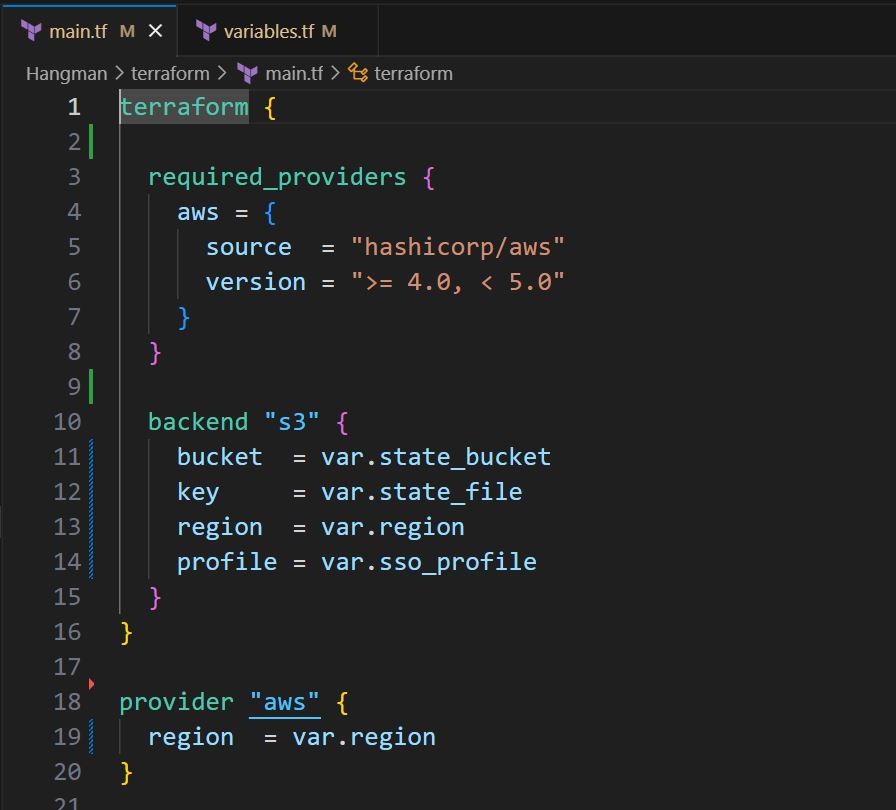Viewport: 896px width, 810px height.
Task: Expand the chevron after the terraform folder breadcrumb
Action: 222,73
